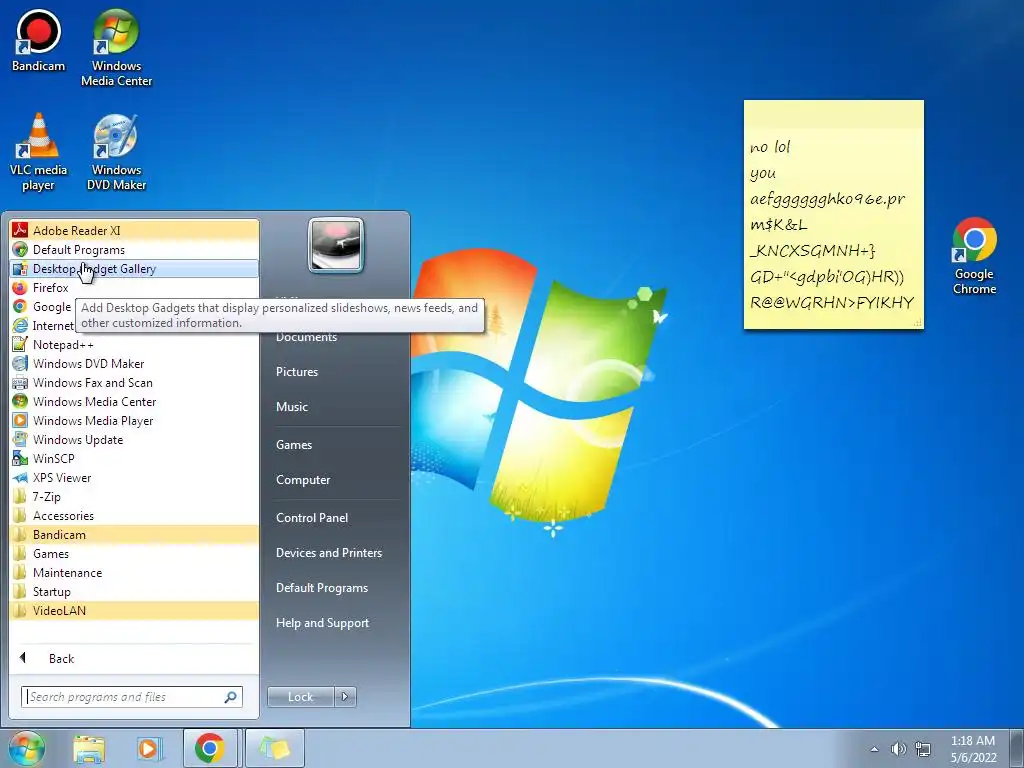Open XPS Viewer

pos(134,477)
